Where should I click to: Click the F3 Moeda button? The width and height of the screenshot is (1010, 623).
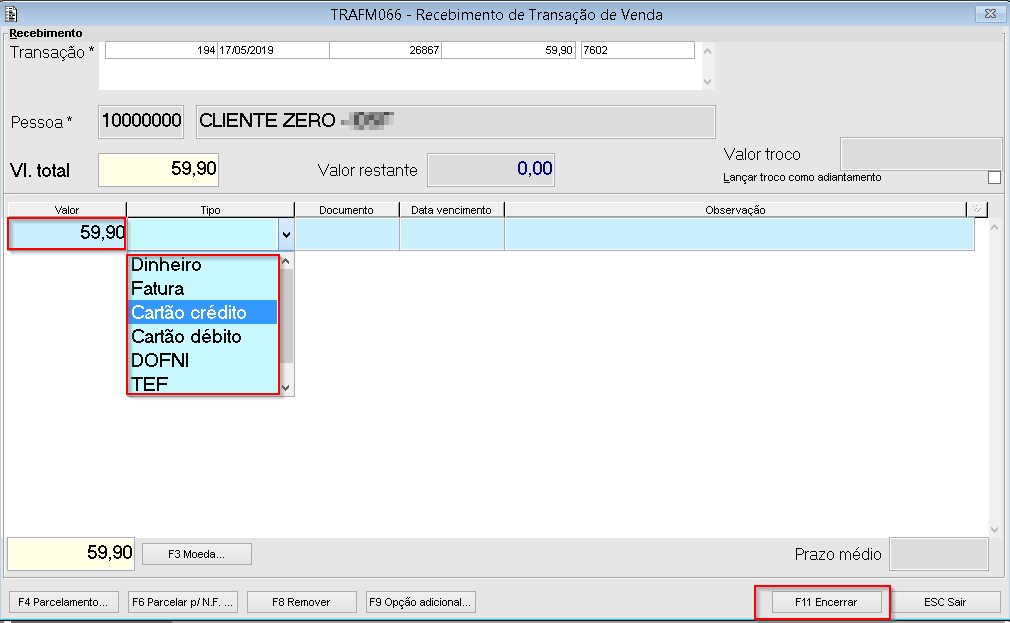coord(196,554)
